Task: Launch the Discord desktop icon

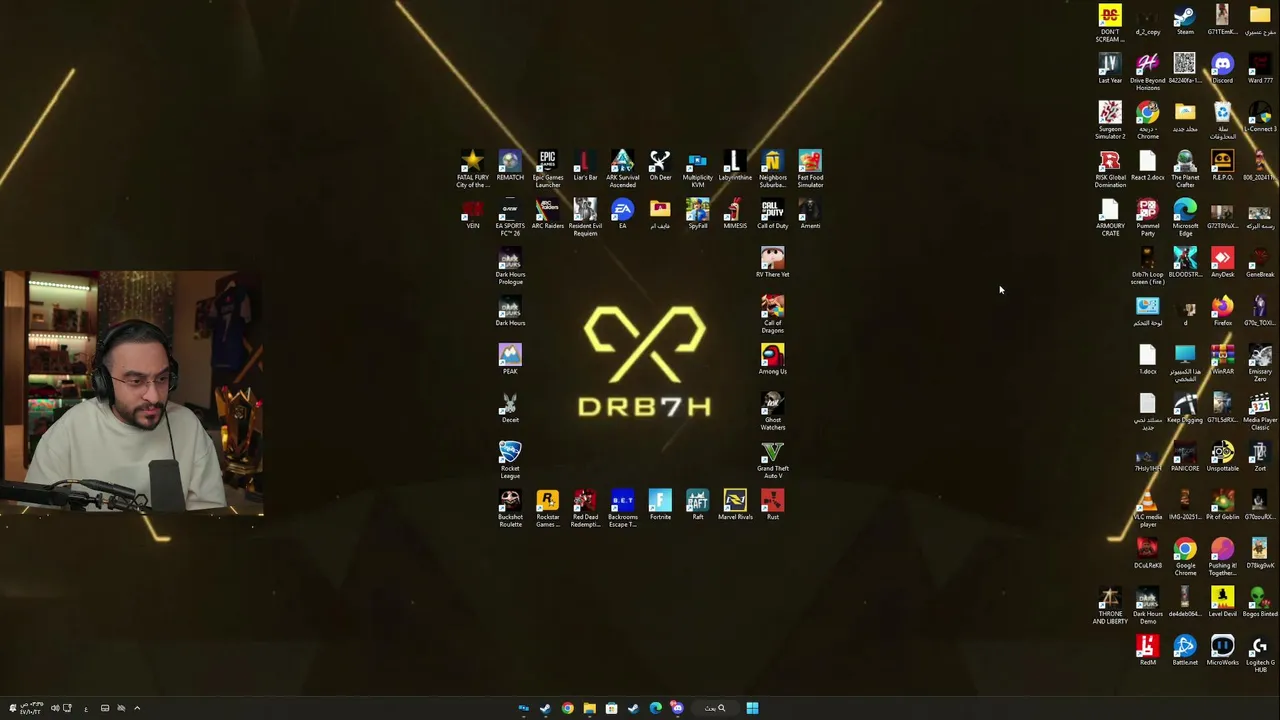Action: (x=1222, y=68)
